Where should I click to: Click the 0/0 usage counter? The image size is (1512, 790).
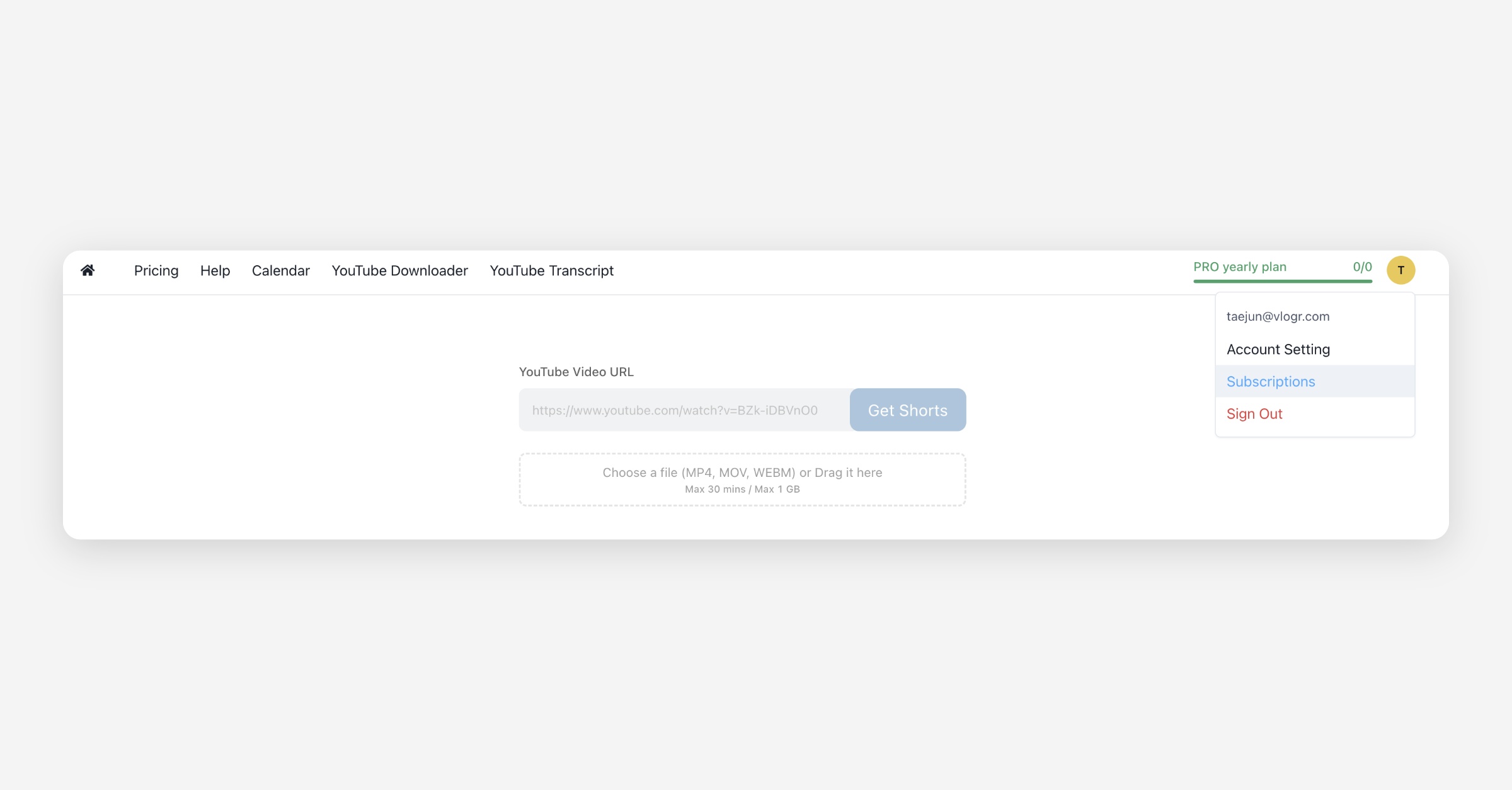1362,266
